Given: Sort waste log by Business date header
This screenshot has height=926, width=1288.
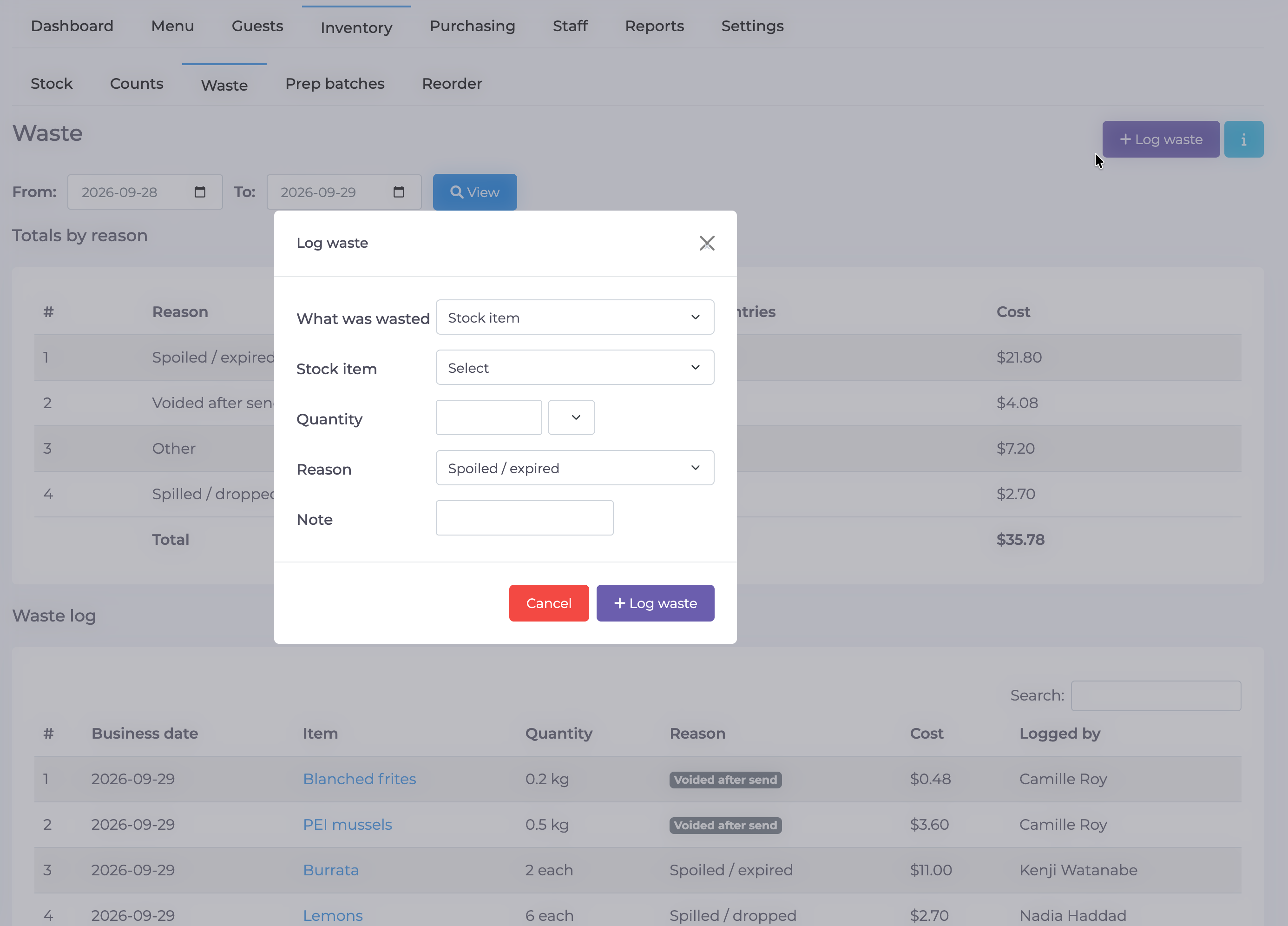Looking at the screenshot, I should 145,734.
